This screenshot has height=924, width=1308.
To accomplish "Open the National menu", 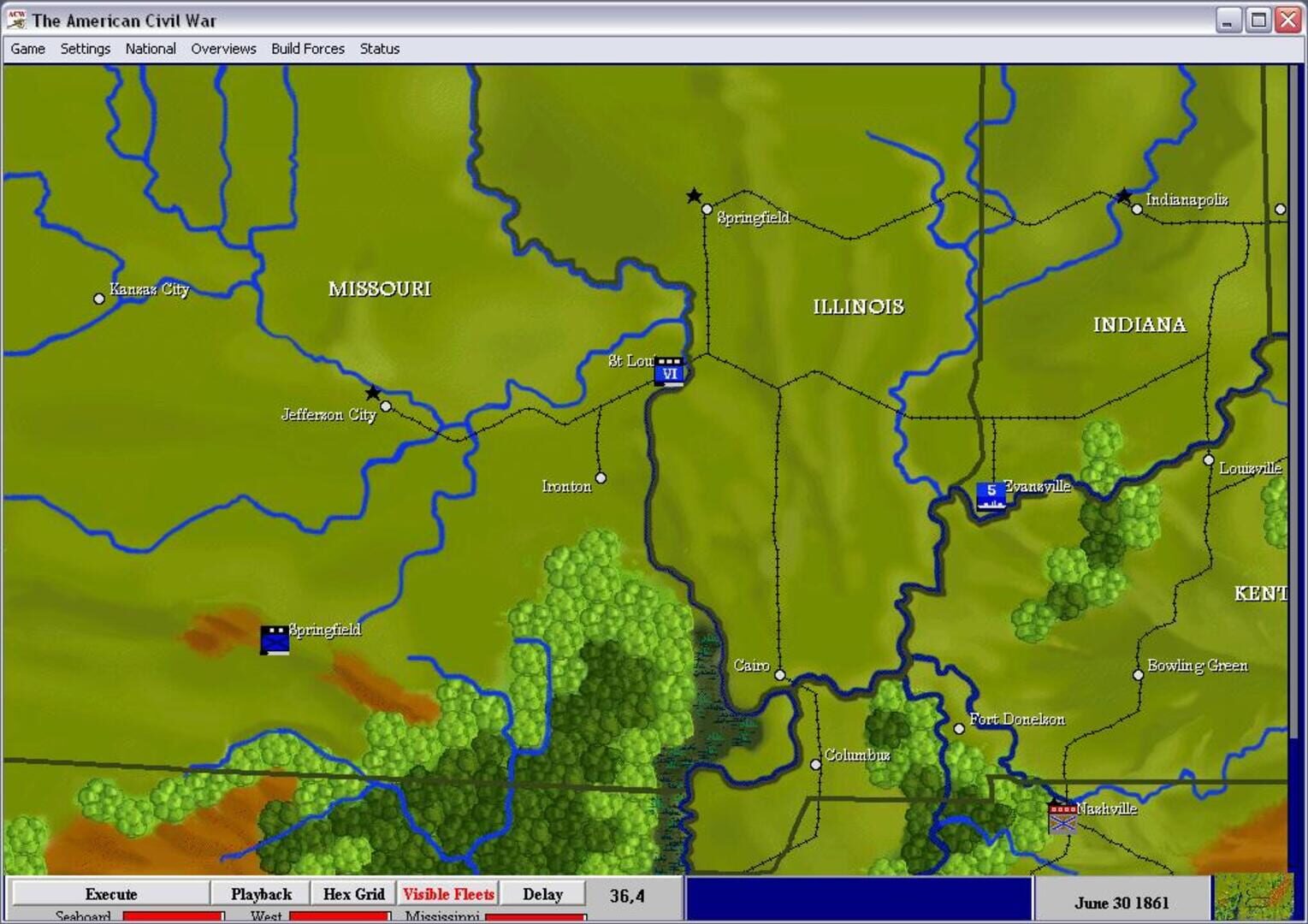I will pyautogui.click(x=151, y=49).
